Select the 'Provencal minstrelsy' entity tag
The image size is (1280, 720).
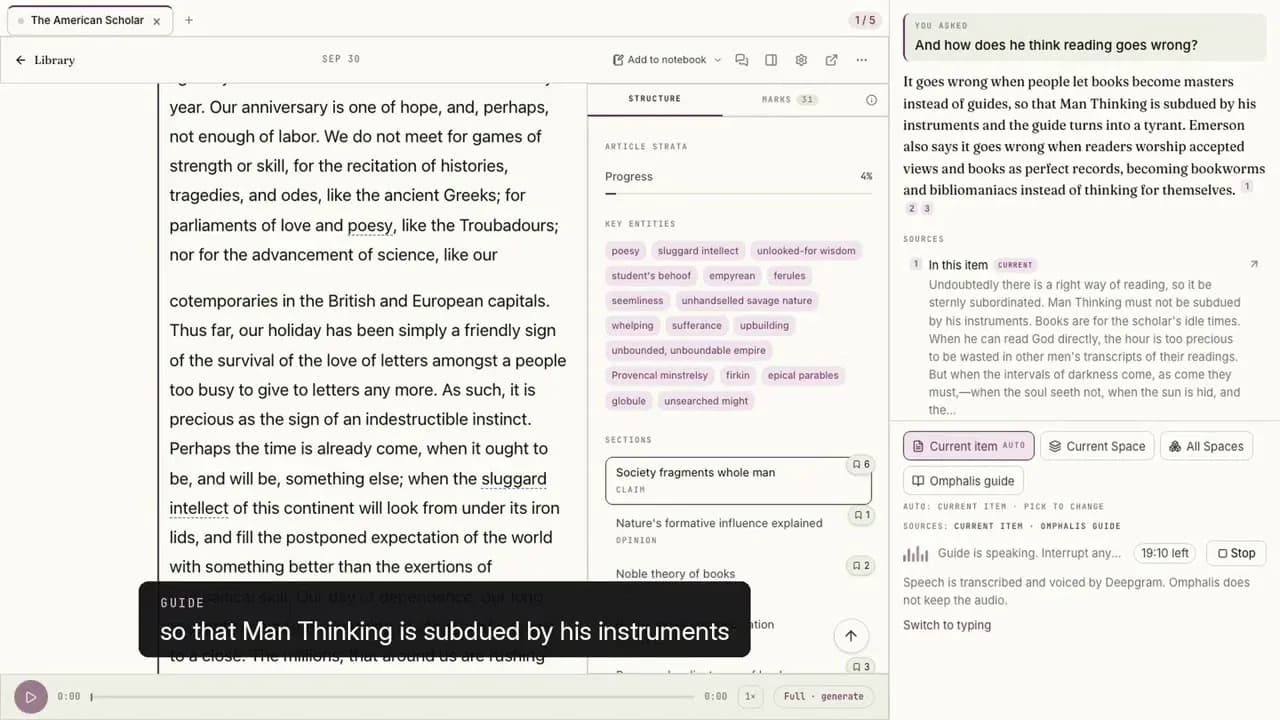click(659, 376)
